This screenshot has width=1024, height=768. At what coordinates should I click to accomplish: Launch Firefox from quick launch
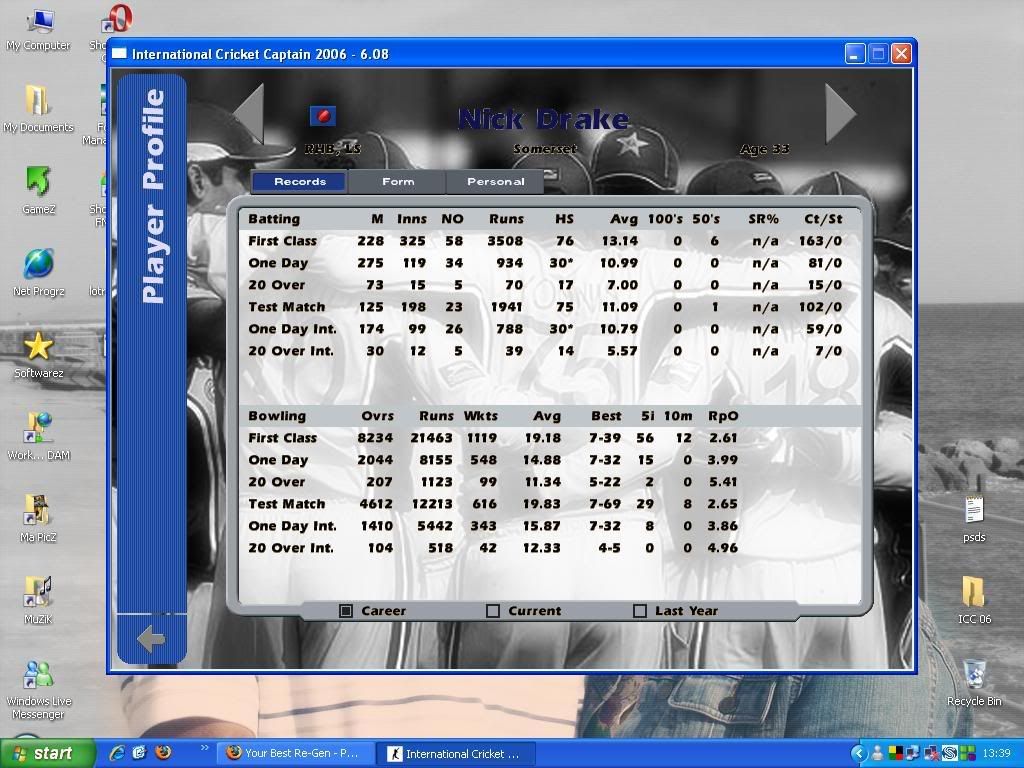coord(163,753)
